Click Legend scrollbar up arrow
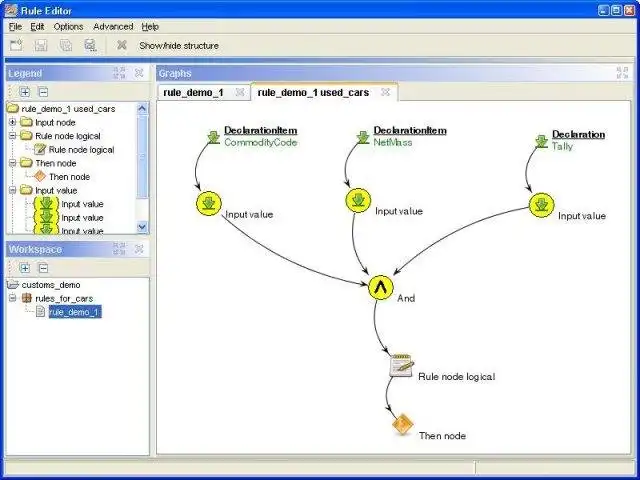 142,108
